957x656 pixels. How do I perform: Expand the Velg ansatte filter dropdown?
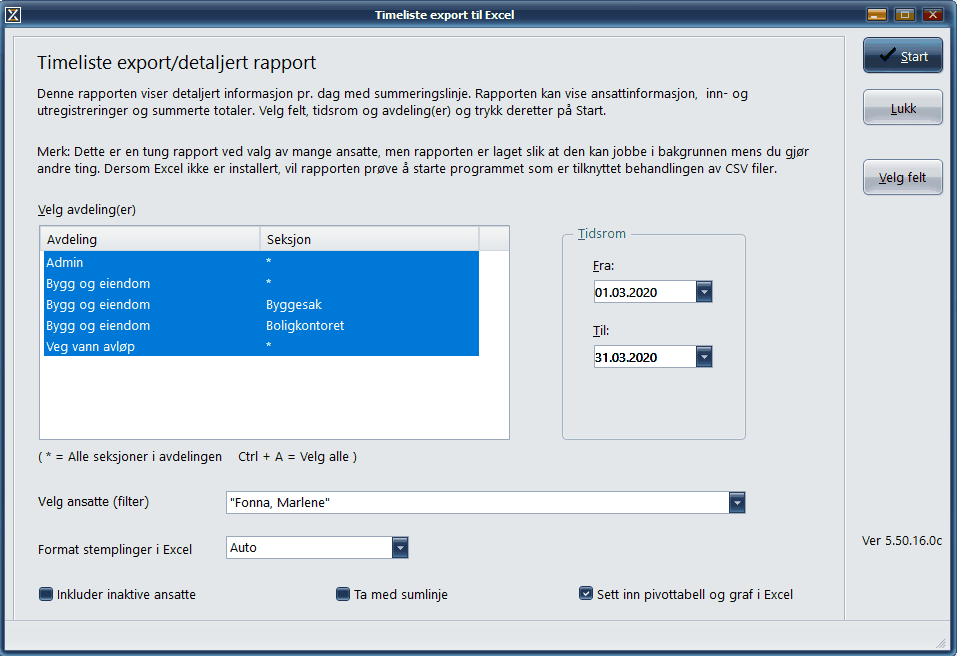(x=737, y=503)
